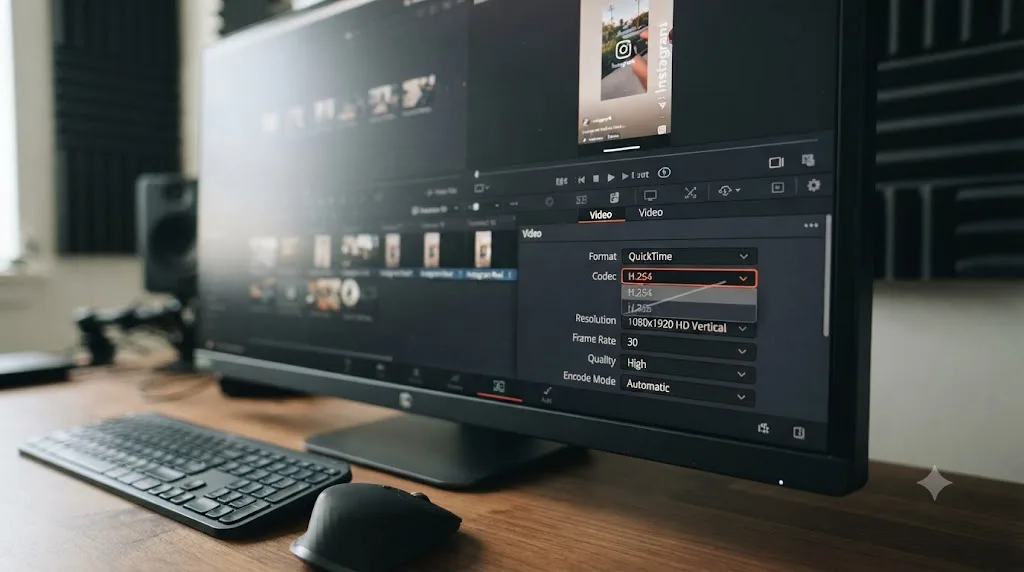Choose the first H.264 option in the codec list
Image resolution: width=1024 pixels, height=572 pixels.
click(689, 293)
